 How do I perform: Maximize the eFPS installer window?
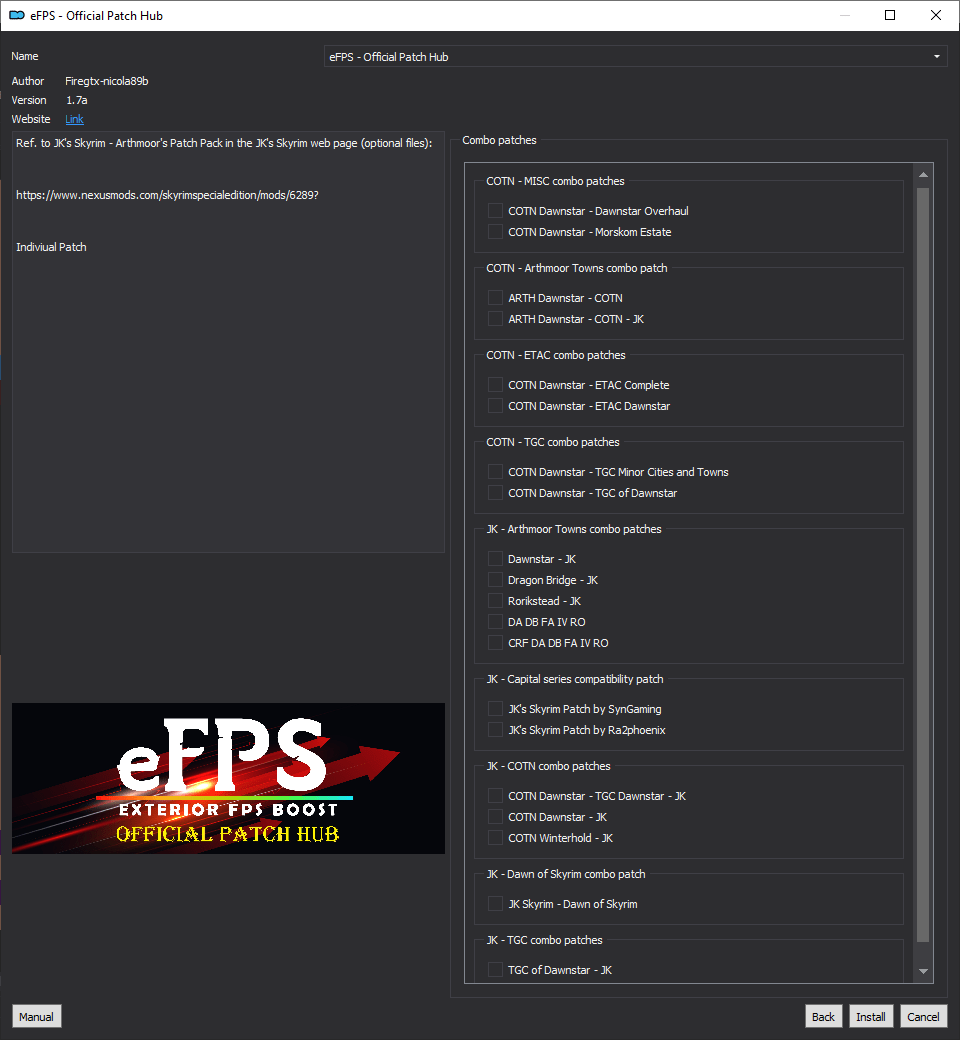(x=890, y=15)
